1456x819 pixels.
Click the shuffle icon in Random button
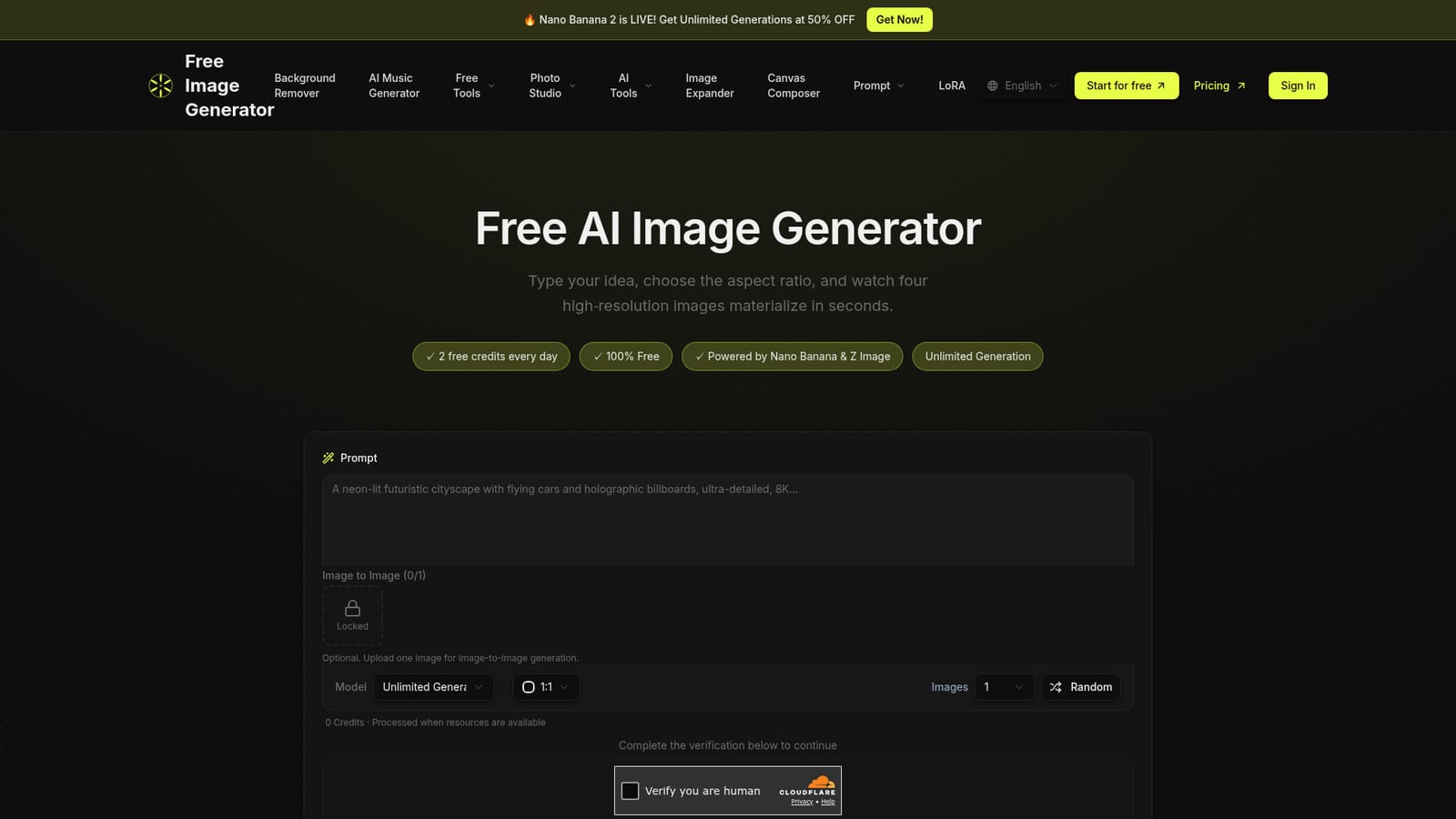coord(1056,687)
